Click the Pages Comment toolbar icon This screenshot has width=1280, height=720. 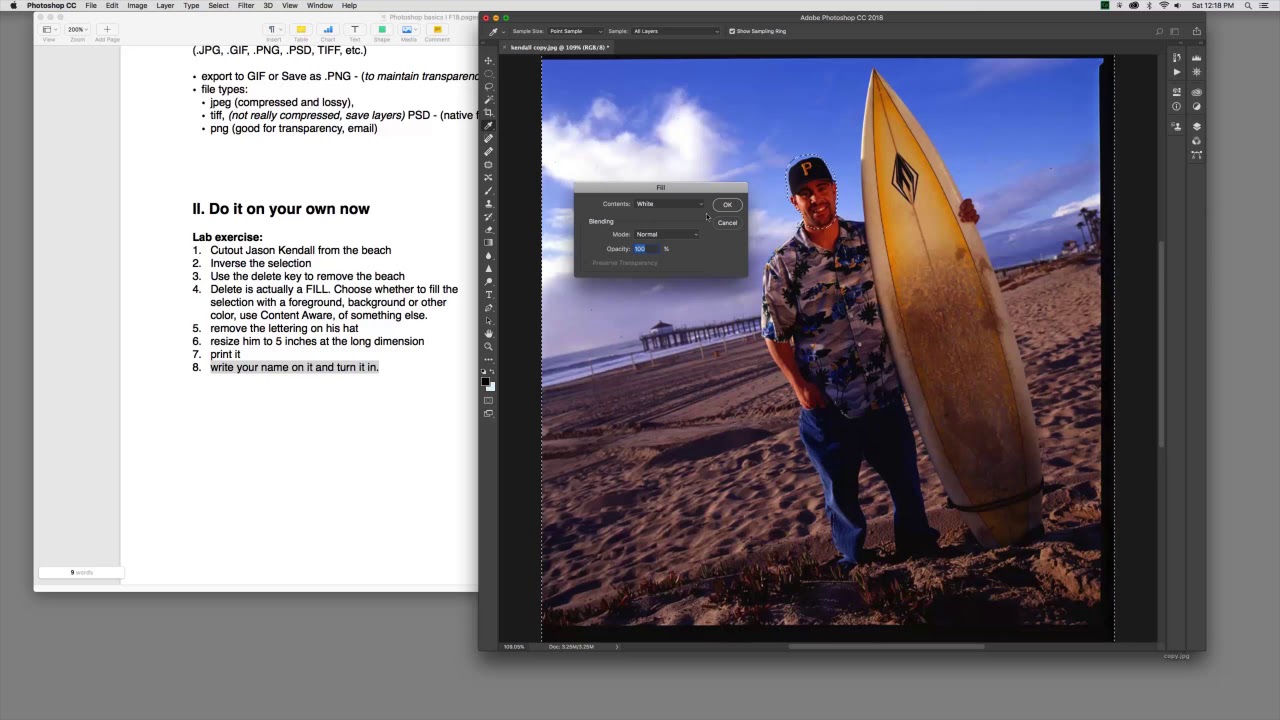pos(437,30)
